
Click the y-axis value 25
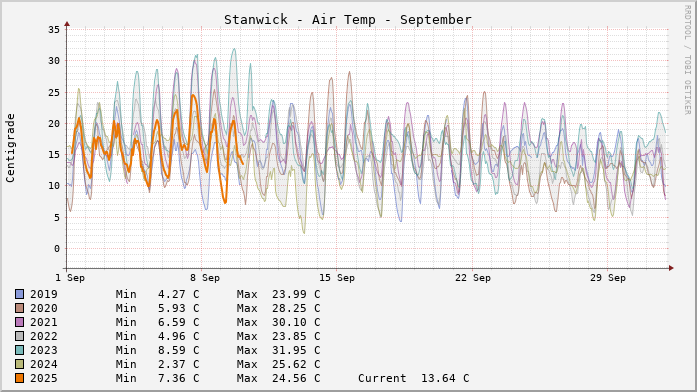coord(54,92)
